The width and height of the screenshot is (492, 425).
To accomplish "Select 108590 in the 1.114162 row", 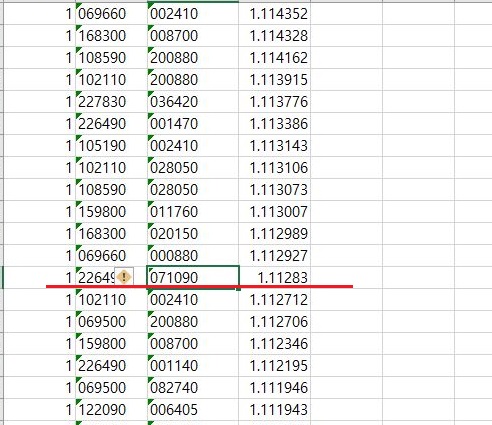I will click(x=111, y=58).
